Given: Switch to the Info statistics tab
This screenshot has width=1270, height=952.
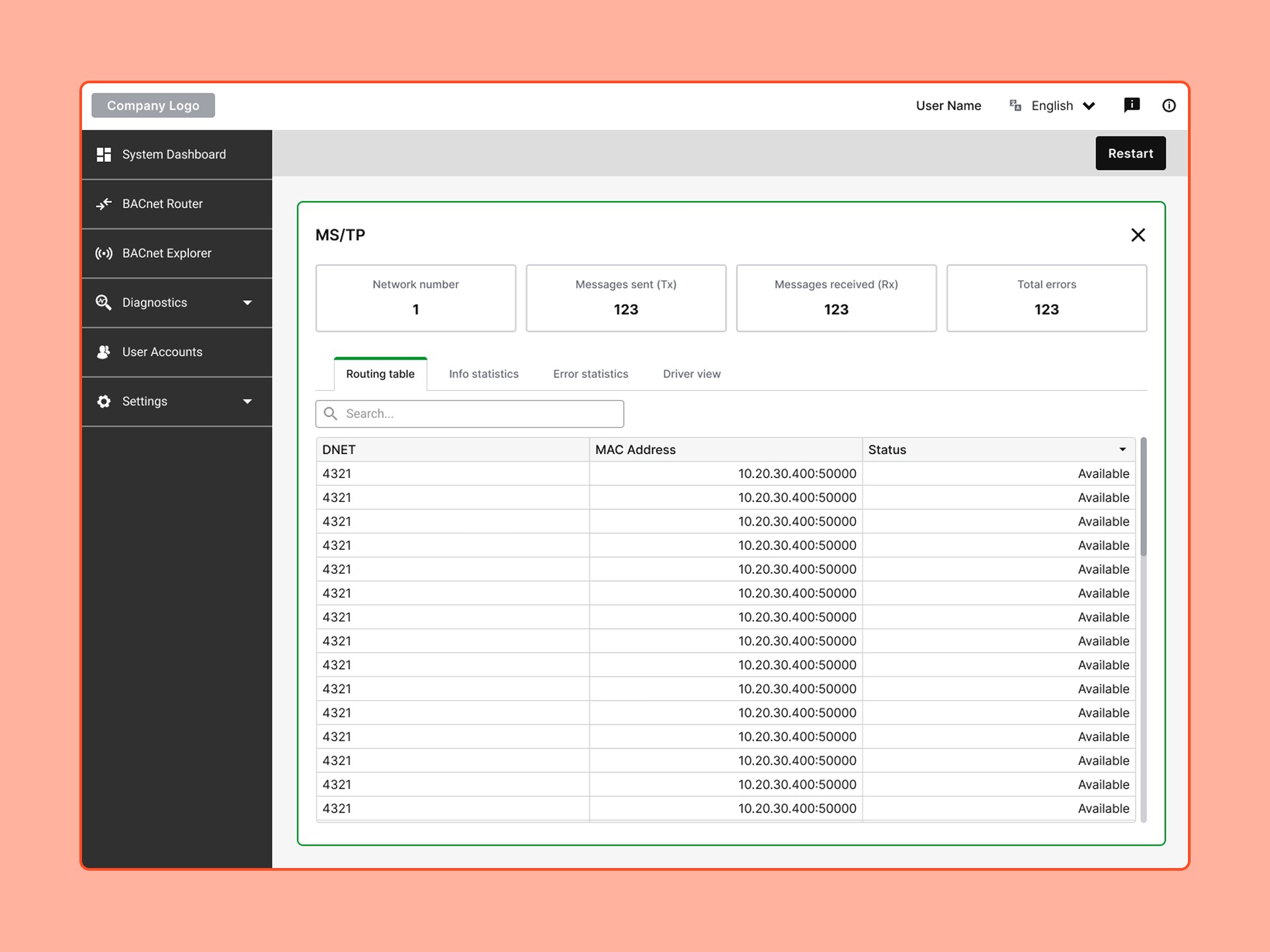Looking at the screenshot, I should (x=484, y=374).
